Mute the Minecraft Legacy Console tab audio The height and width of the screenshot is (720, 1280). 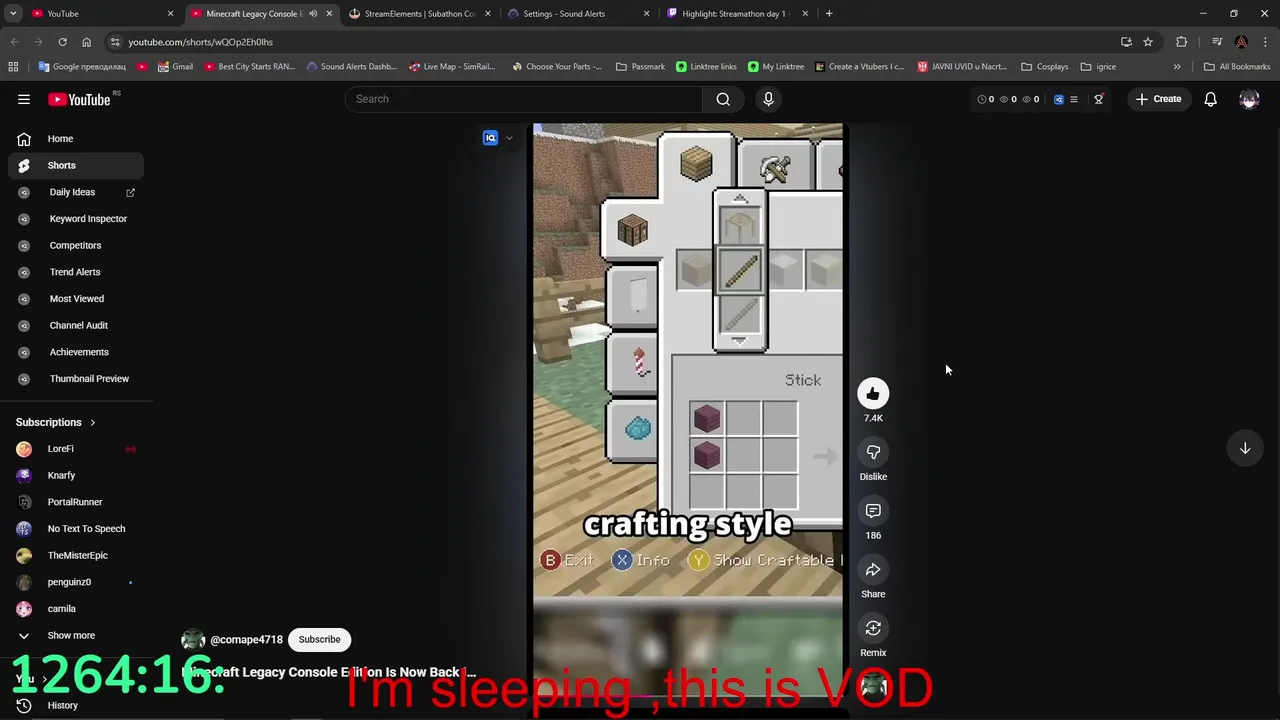pyautogui.click(x=313, y=14)
